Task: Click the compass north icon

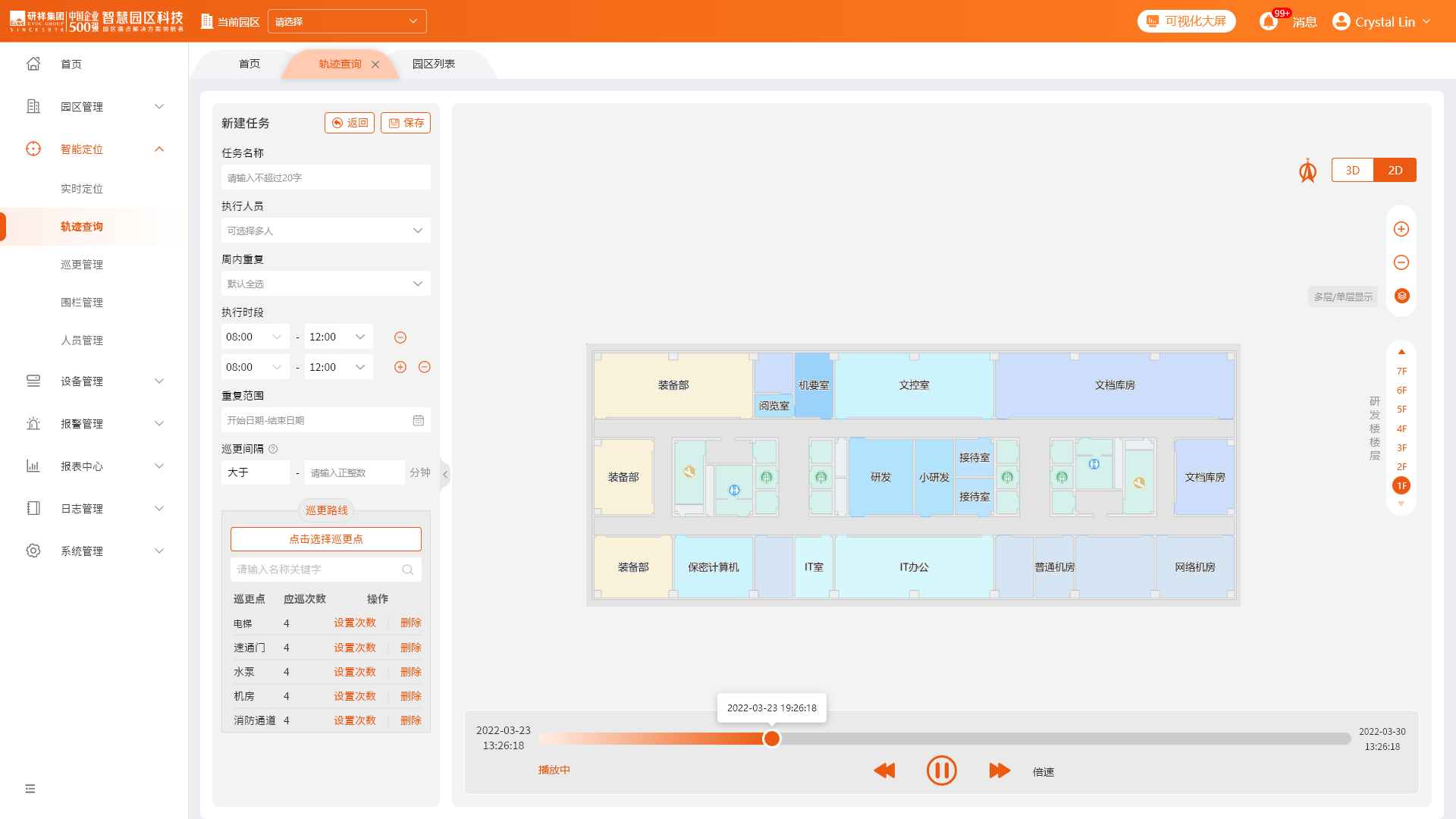Action: pos(1307,171)
